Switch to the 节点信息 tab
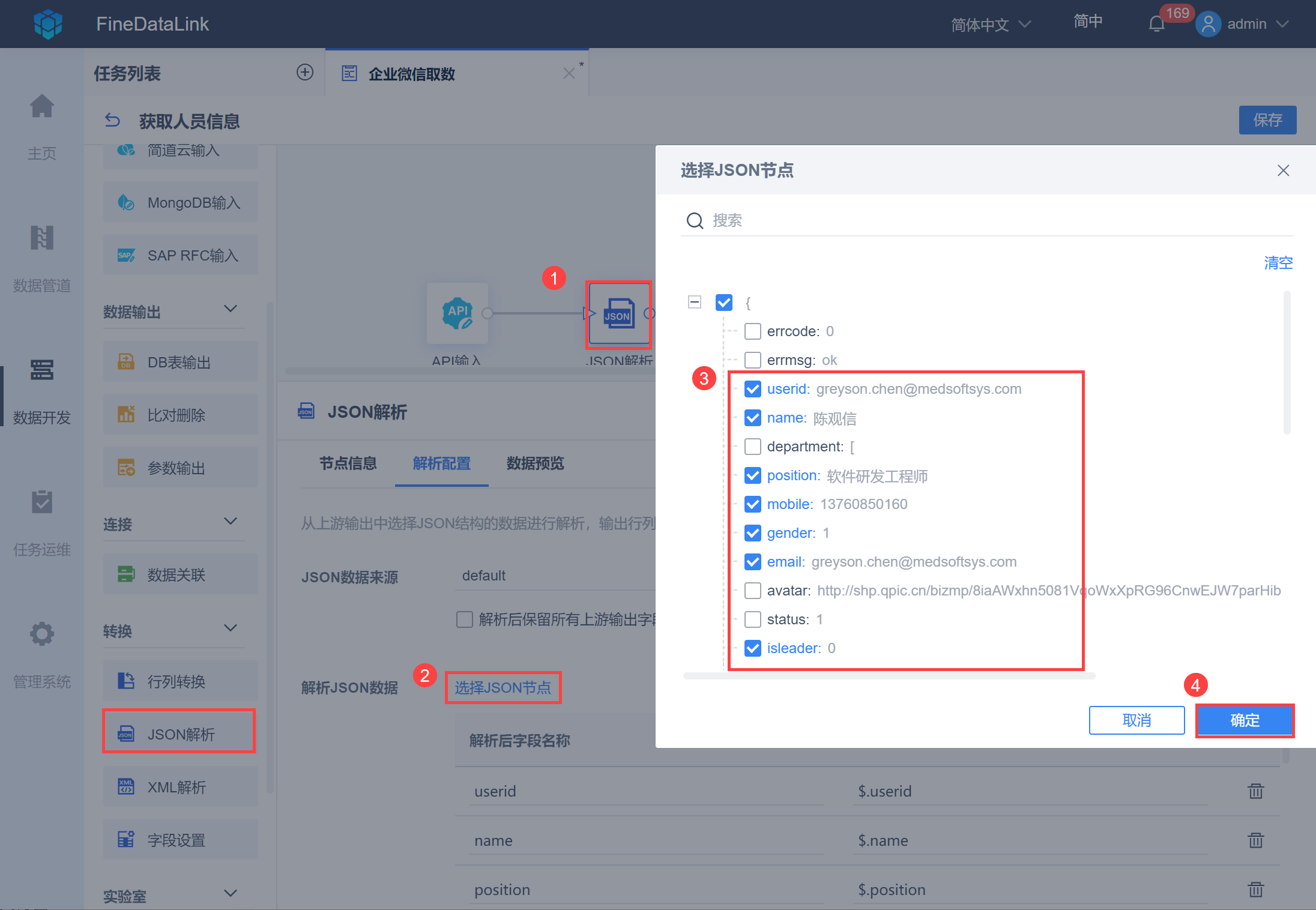The image size is (1316, 910). click(348, 463)
